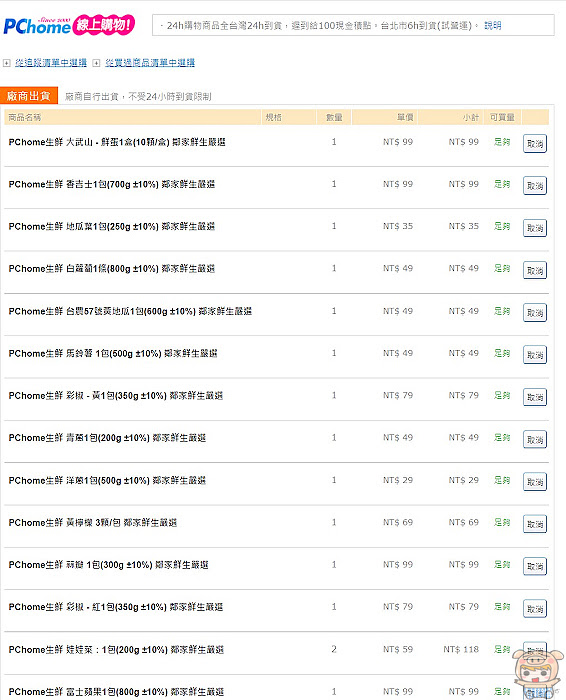This screenshot has height=700, width=566.
Task: Open the 從買過商品清單中選購 link
Action: point(150,63)
